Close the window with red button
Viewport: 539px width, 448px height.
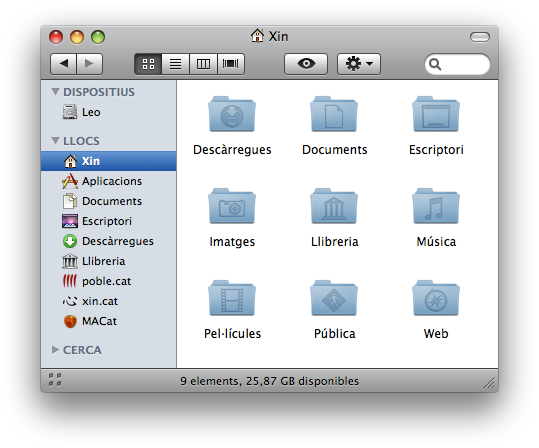[56, 37]
